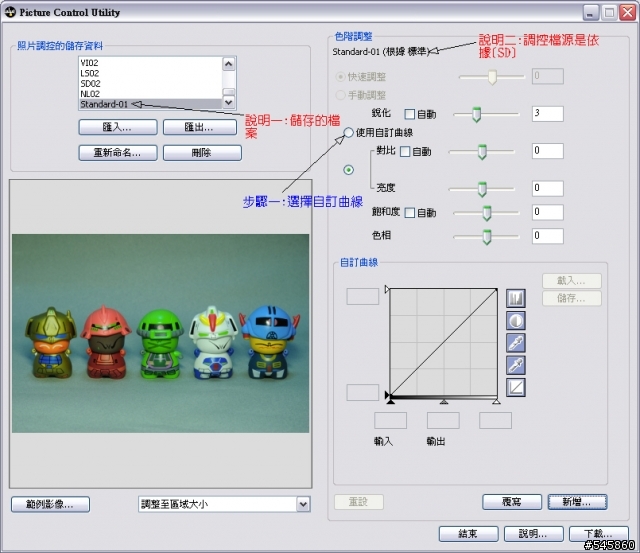Click the histogram display icon beside the curve
Screen dimensions: 640x553
click(x=516, y=298)
